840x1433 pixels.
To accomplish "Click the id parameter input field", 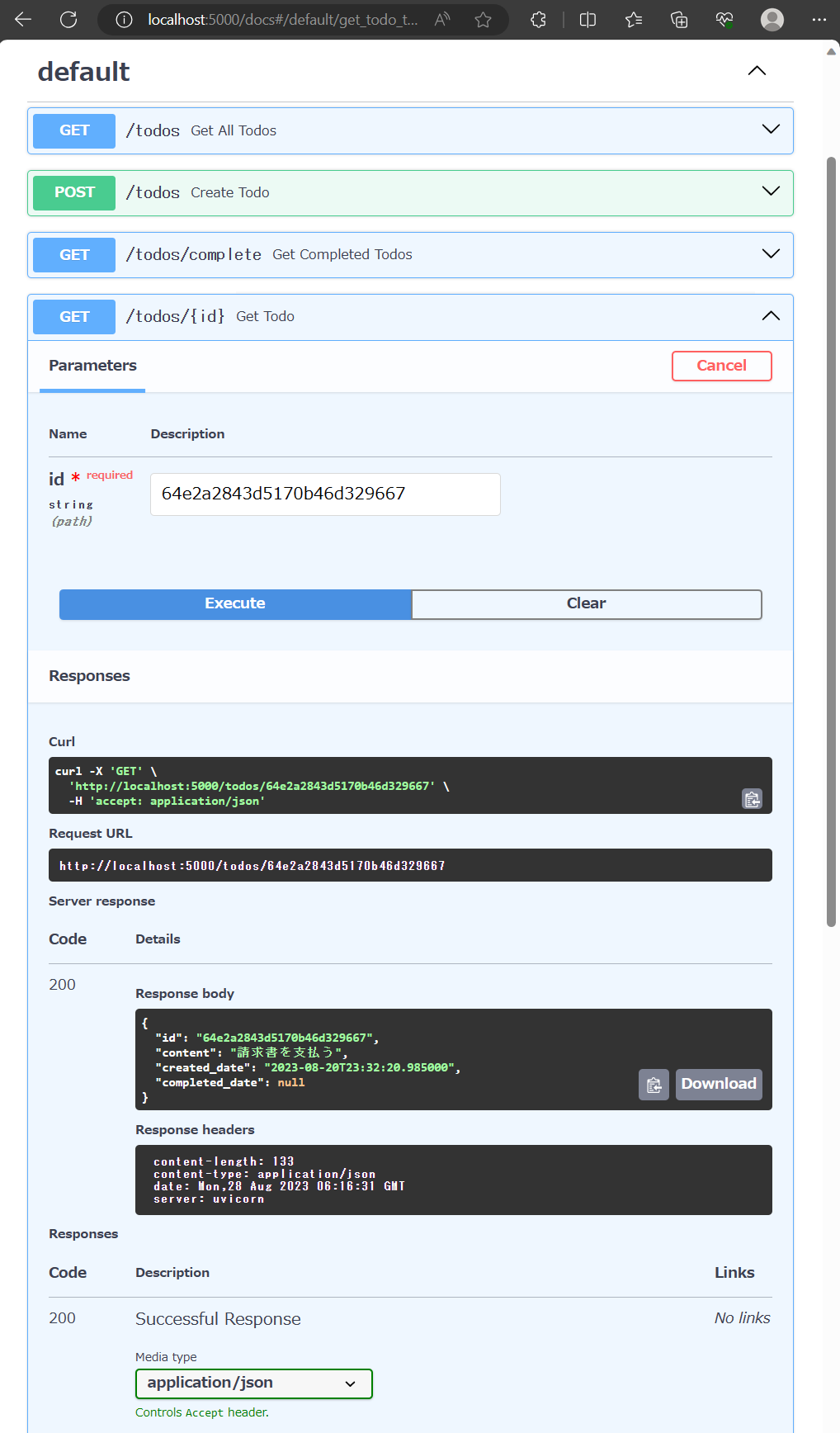I will (x=325, y=494).
